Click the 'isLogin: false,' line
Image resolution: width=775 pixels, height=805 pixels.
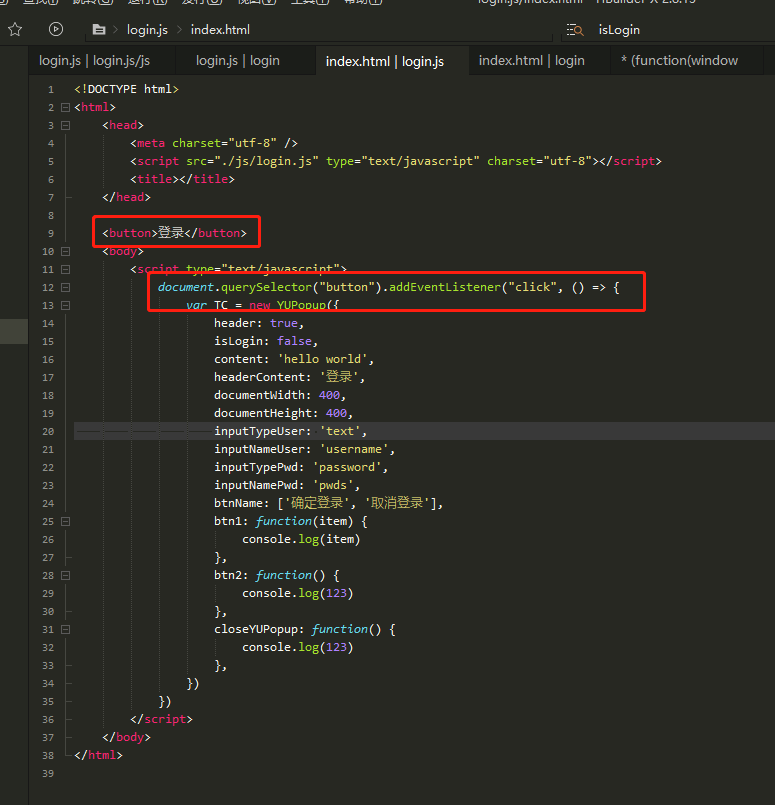click(x=266, y=341)
